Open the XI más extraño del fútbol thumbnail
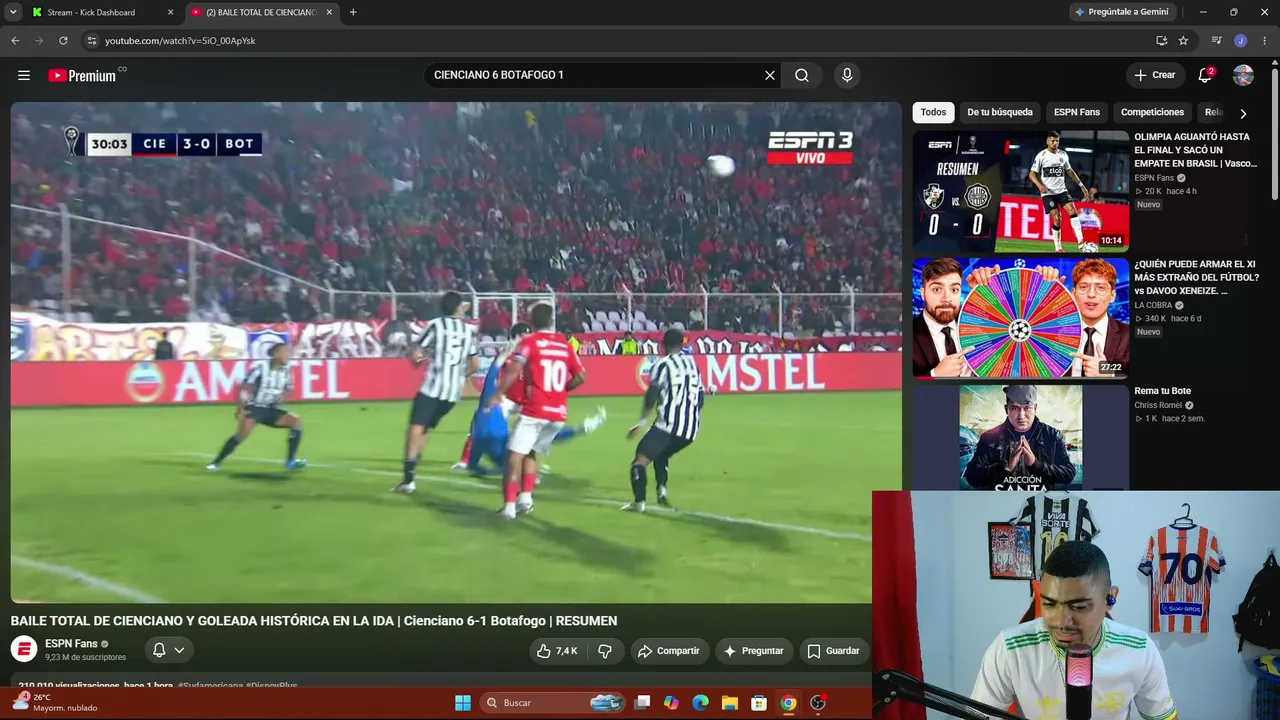This screenshot has height=720, width=1280. click(x=1020, y=317)
